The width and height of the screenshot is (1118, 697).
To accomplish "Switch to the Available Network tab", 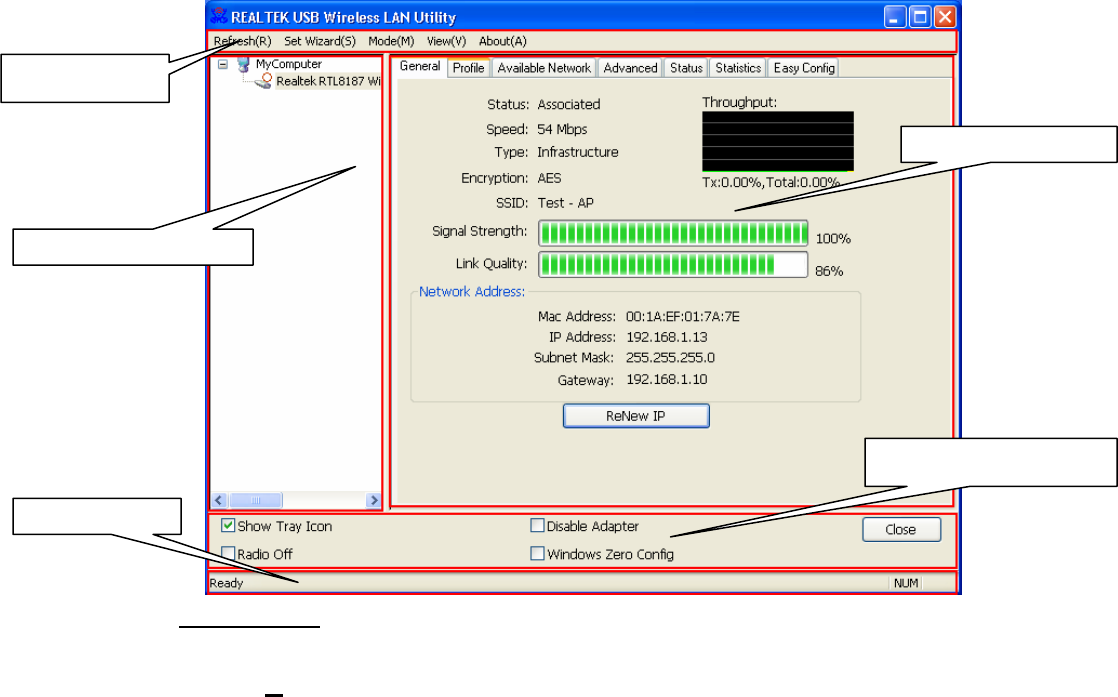I will (x=544, y=68).
